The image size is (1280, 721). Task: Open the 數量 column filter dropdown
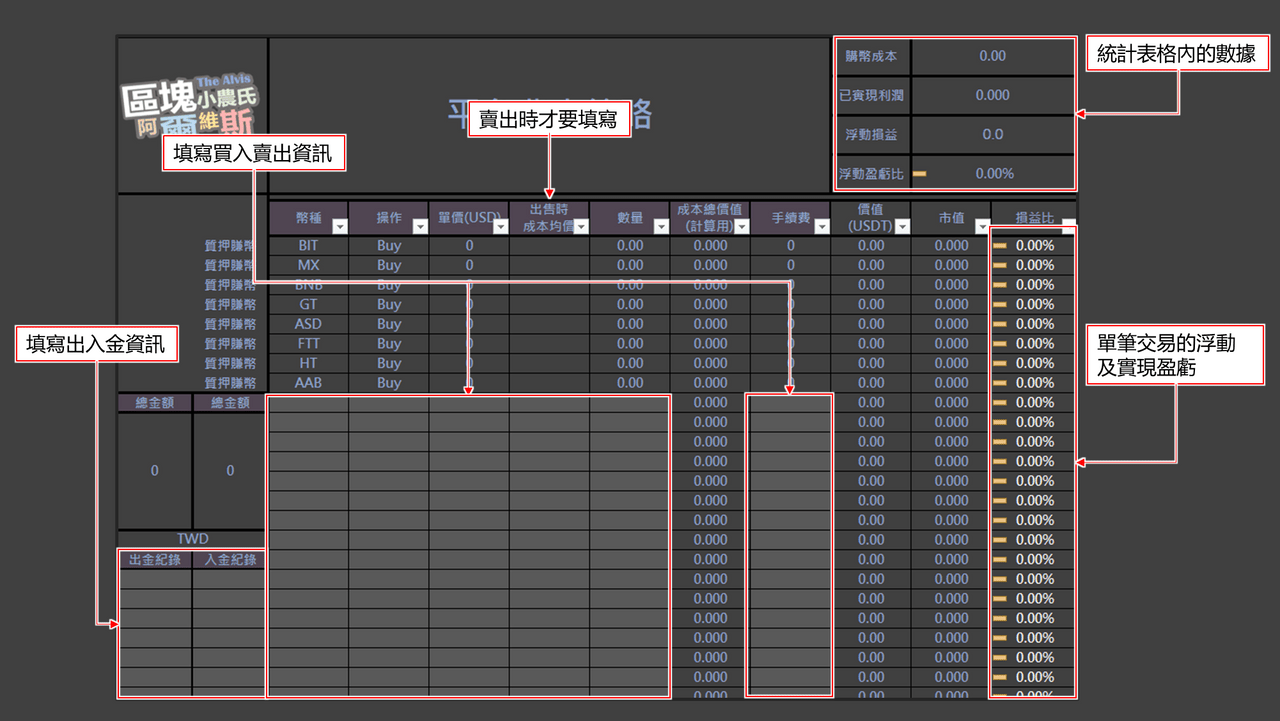click(660, 227)
